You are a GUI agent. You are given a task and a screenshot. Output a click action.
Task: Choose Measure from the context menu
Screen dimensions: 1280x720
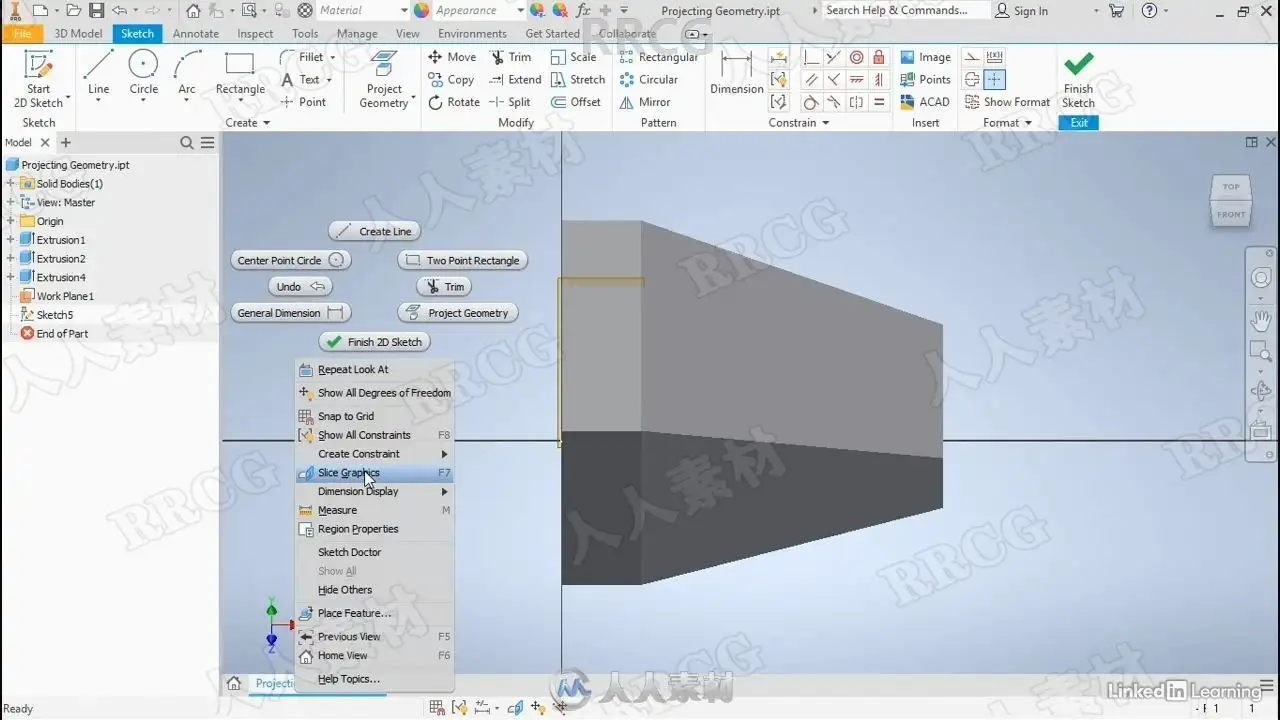point(375,511)
